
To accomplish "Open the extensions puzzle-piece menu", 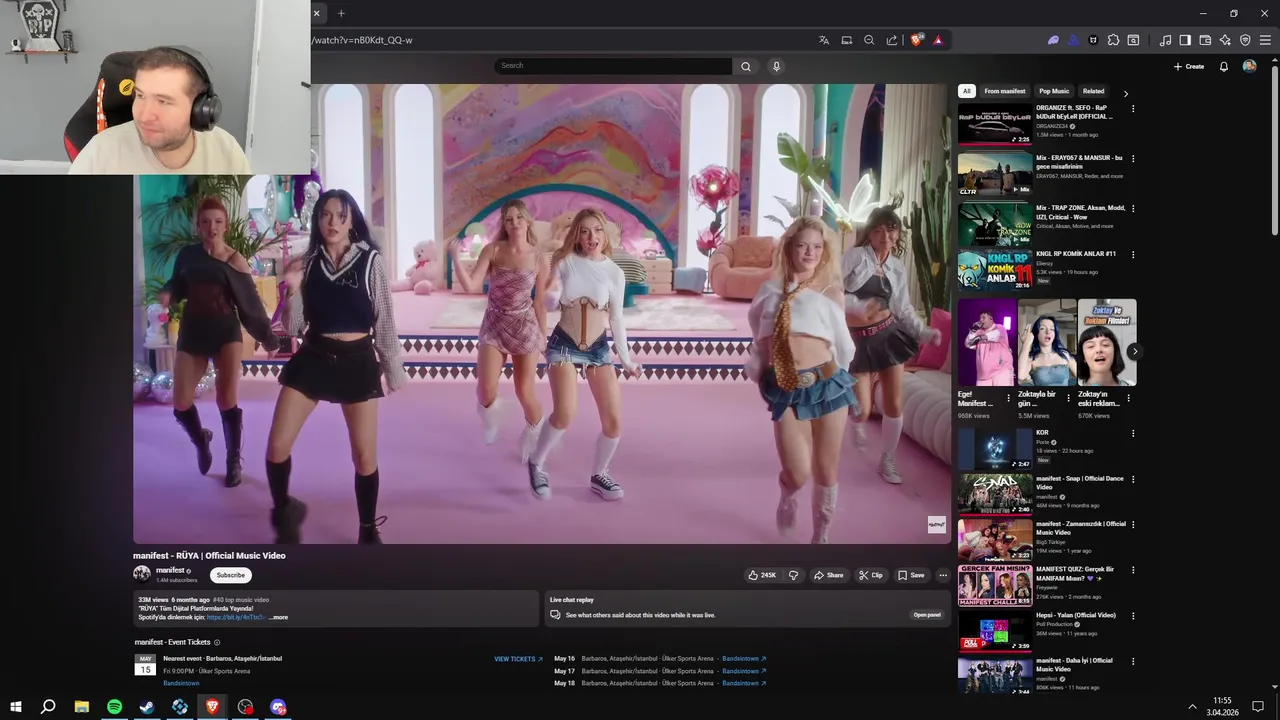I will 1113,40.
